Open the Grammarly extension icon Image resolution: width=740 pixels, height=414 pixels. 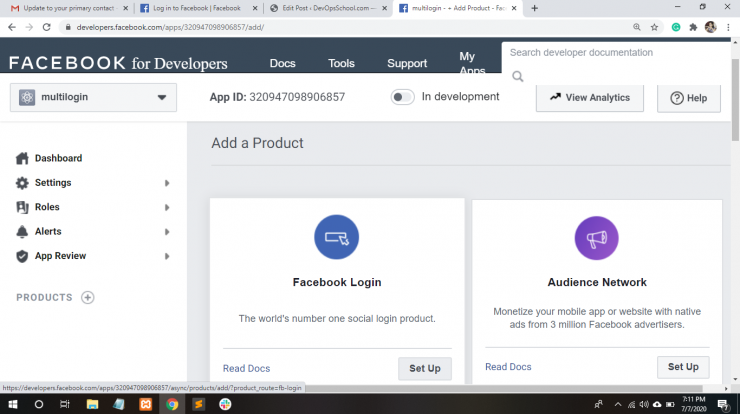(x=676, y=27)
